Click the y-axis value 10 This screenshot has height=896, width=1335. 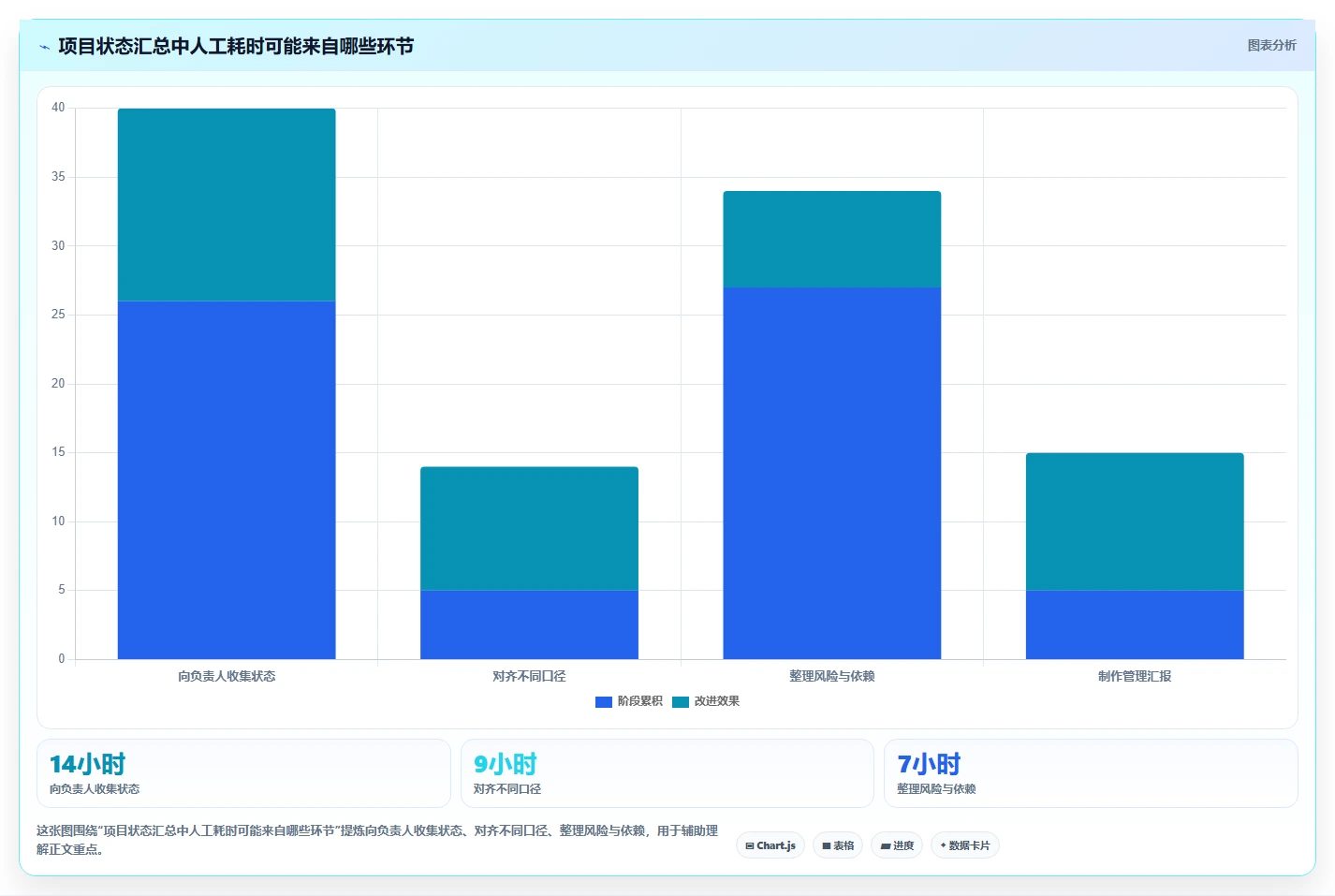(58, 521)
